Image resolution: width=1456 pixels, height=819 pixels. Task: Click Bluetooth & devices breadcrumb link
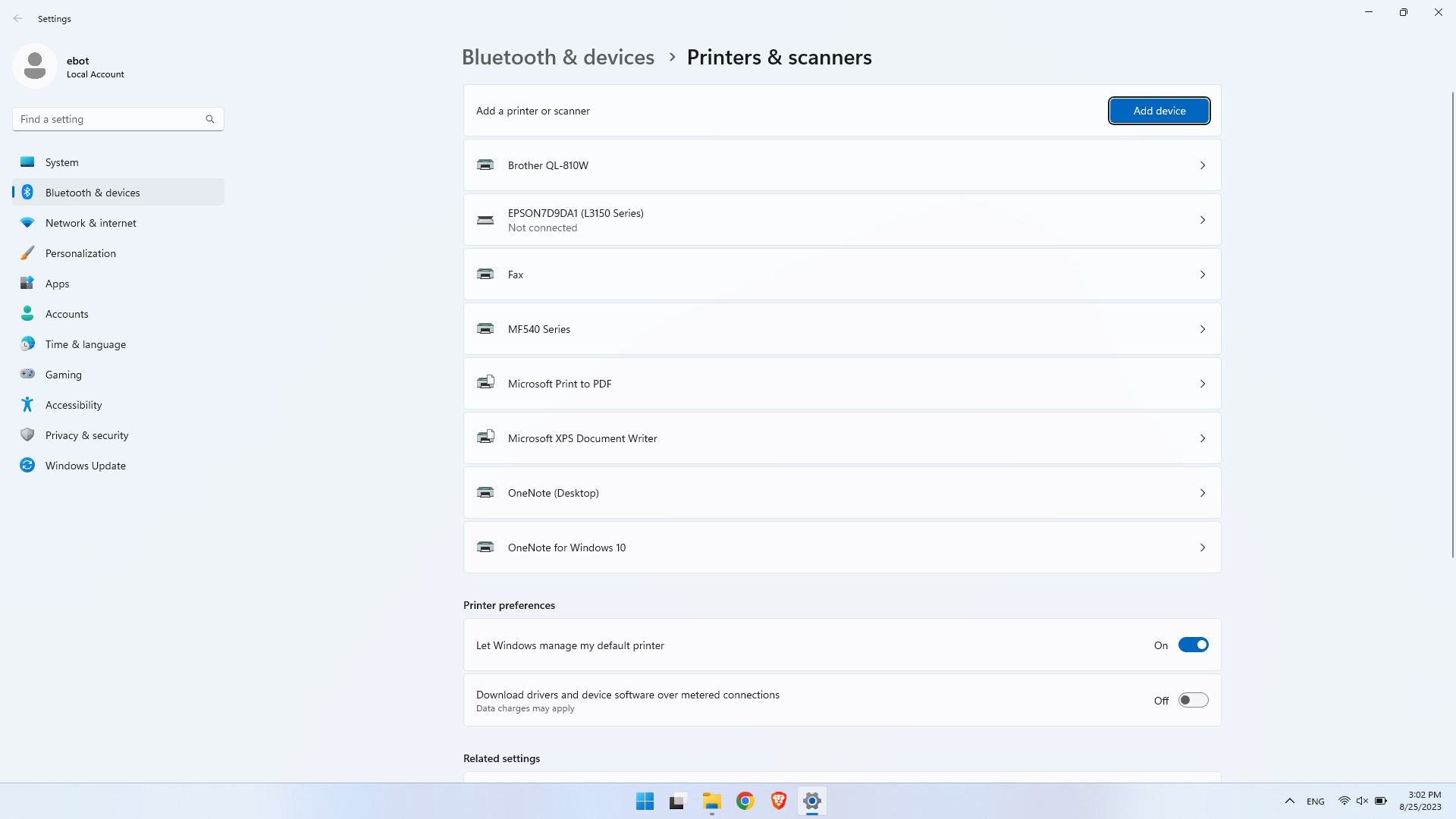558,57
